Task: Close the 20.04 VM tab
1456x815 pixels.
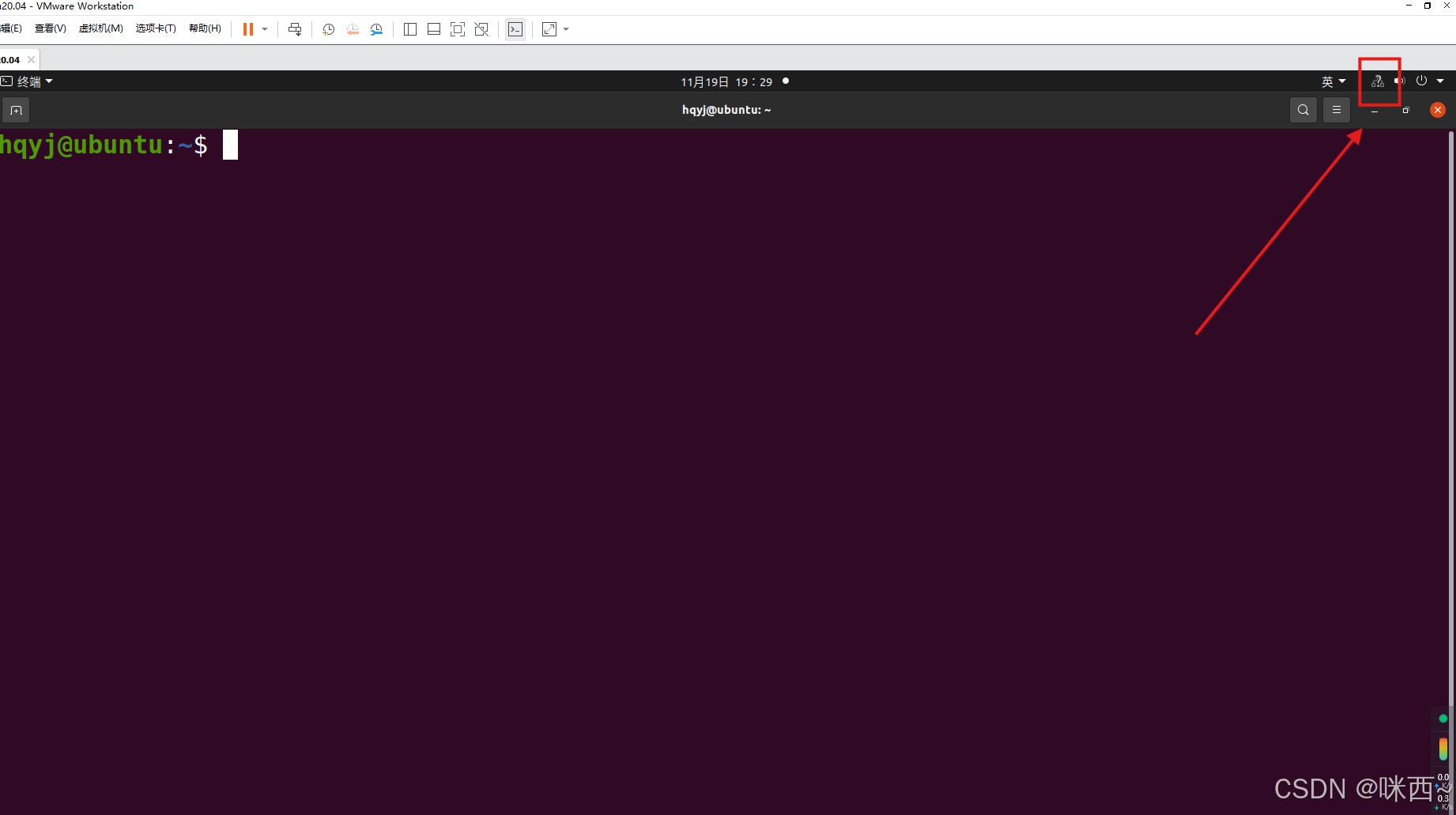Action: pos(31,59)
